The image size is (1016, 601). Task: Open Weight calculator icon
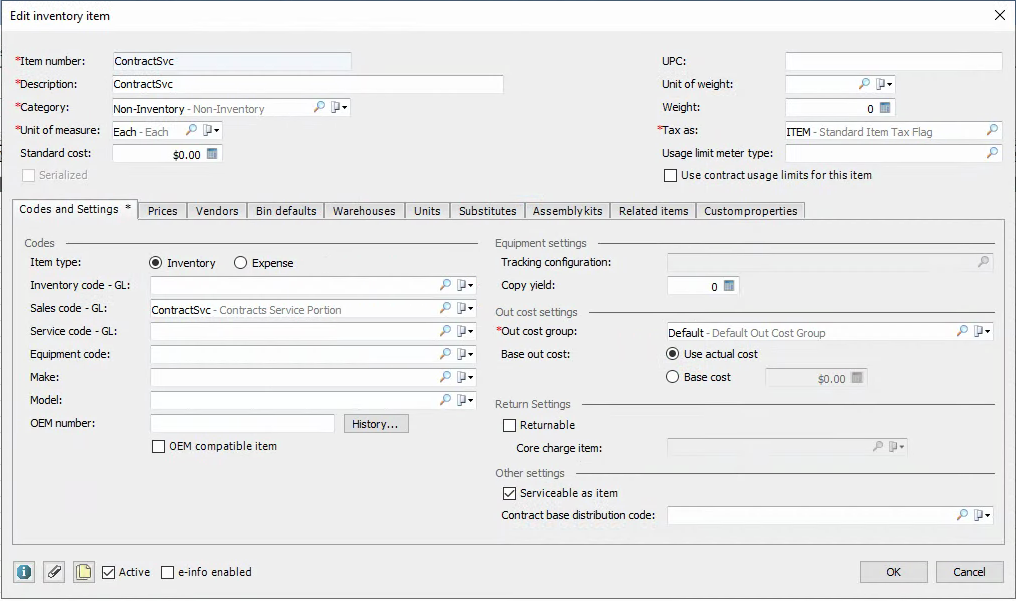click(885, 108)
